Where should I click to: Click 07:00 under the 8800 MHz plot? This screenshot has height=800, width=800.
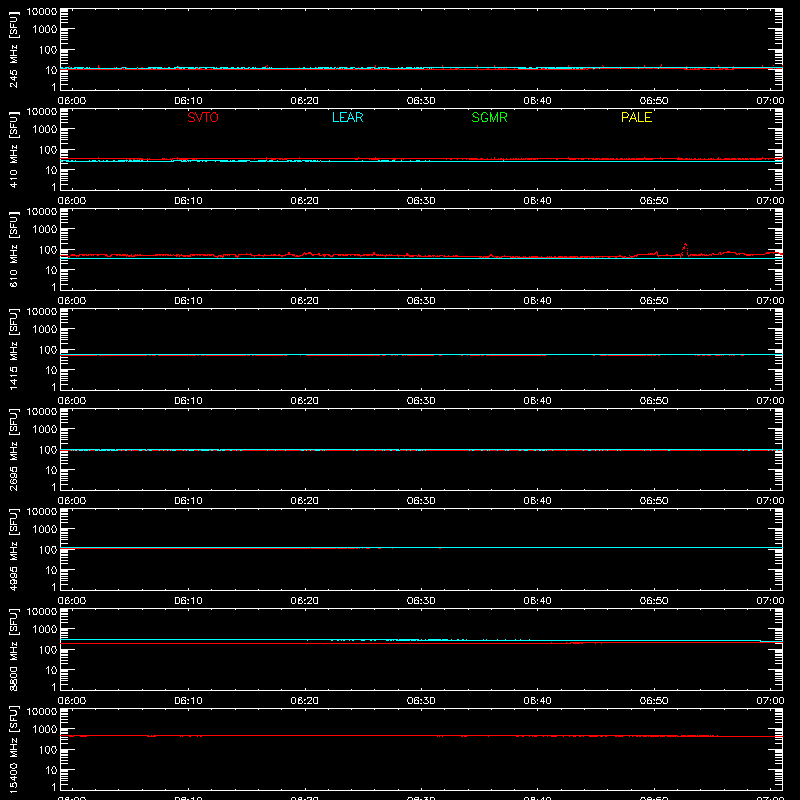coord(770,701)
